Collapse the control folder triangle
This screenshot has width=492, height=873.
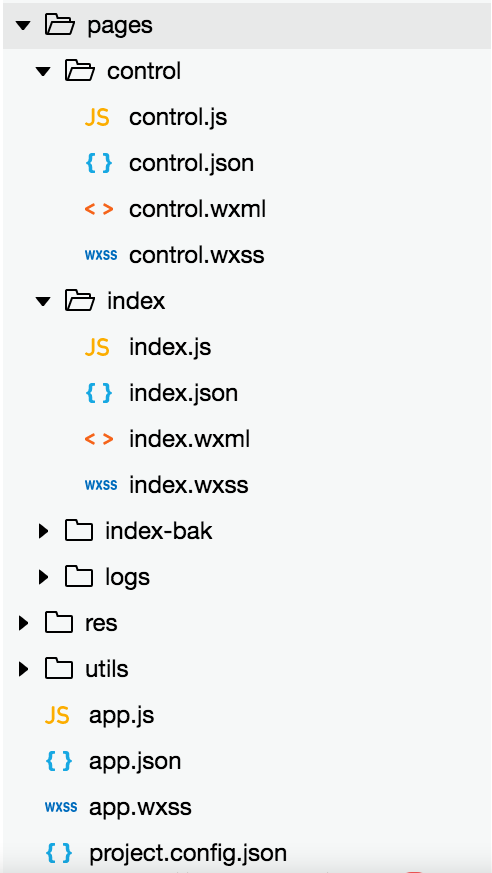[x=43, y=72]
